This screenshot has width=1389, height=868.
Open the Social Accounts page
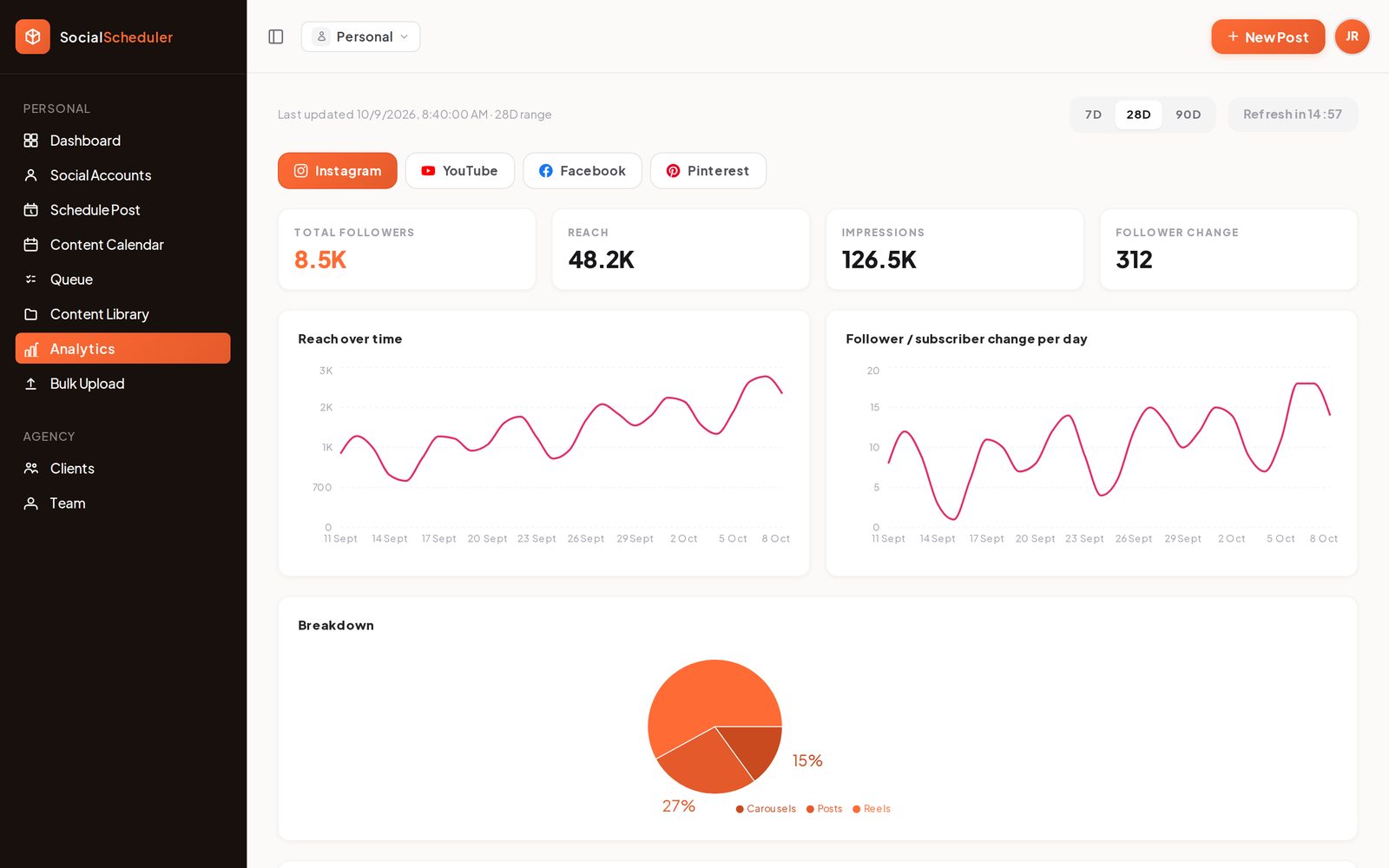(x=123, y=175)
